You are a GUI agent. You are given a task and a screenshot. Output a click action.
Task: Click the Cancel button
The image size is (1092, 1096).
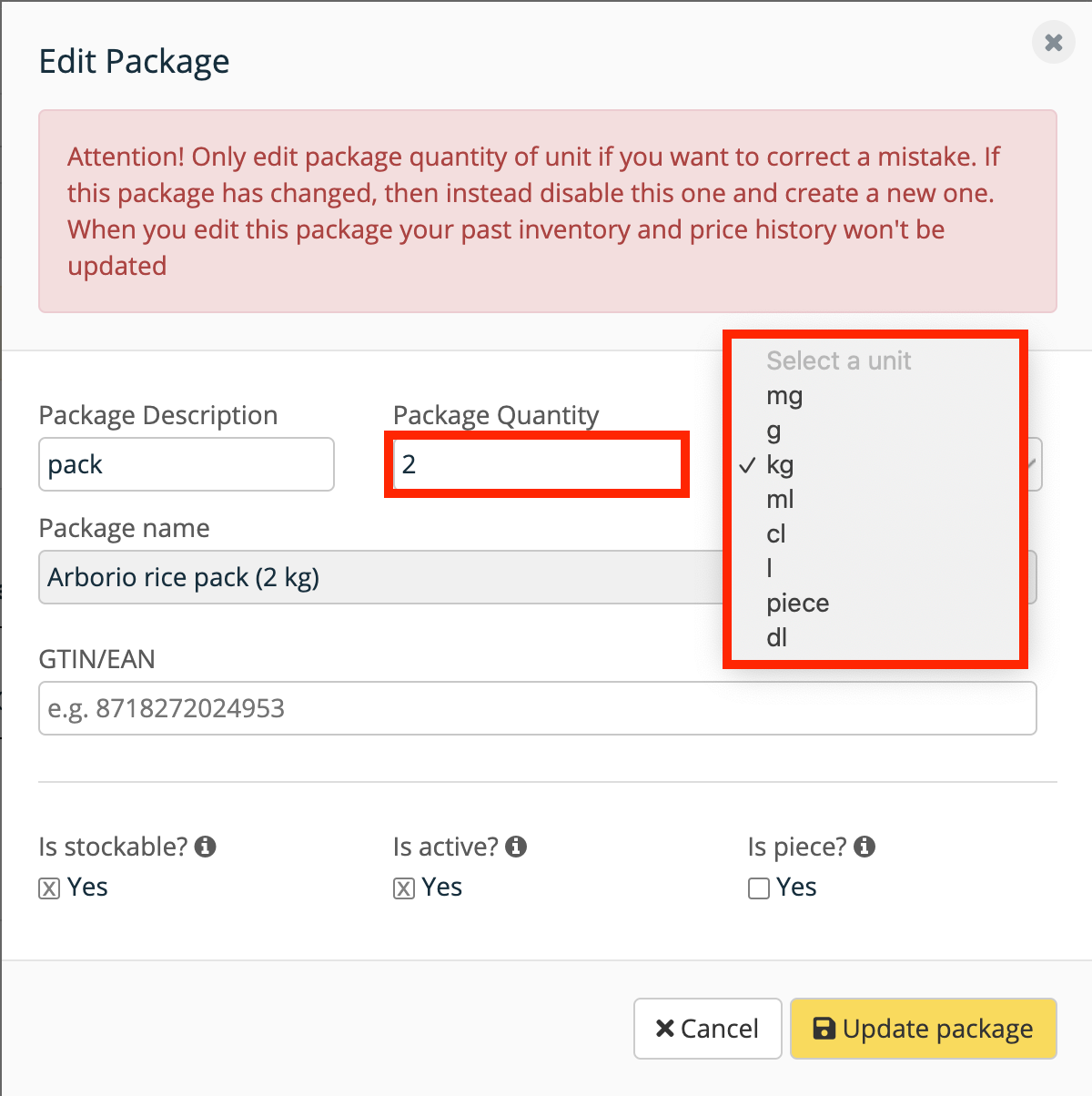coord(707,1029)
